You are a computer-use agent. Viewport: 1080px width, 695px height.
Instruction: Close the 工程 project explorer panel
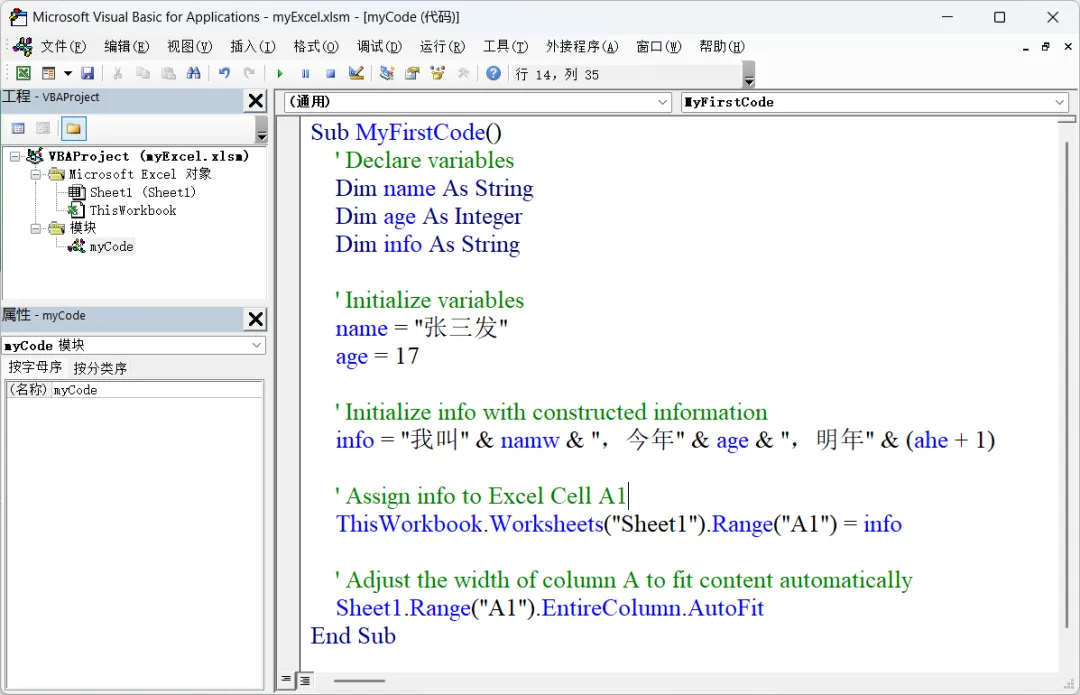click(x=256, y=101)
